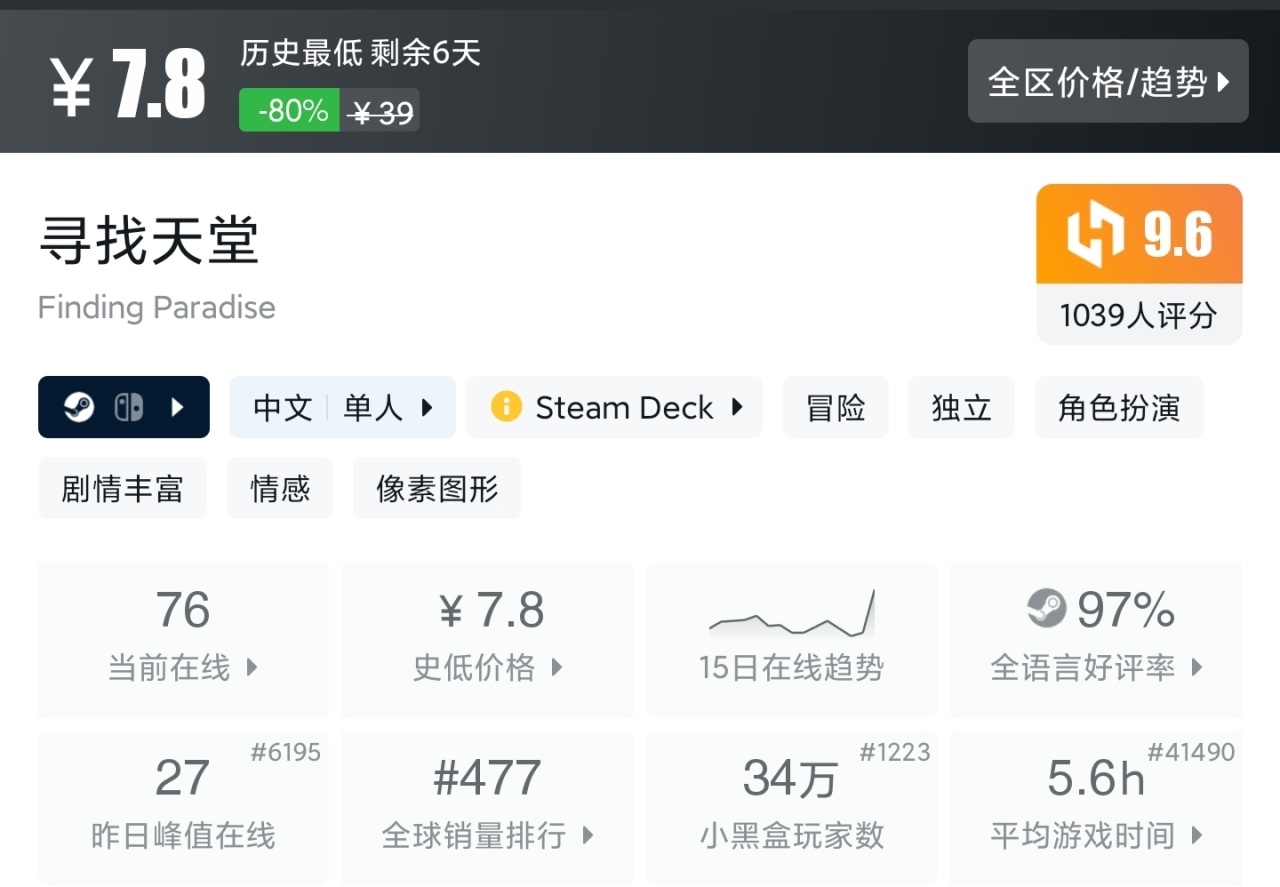The image size is (1280, 887).
Task: Open the 15-day online trend chart
Action: [791, 616]
